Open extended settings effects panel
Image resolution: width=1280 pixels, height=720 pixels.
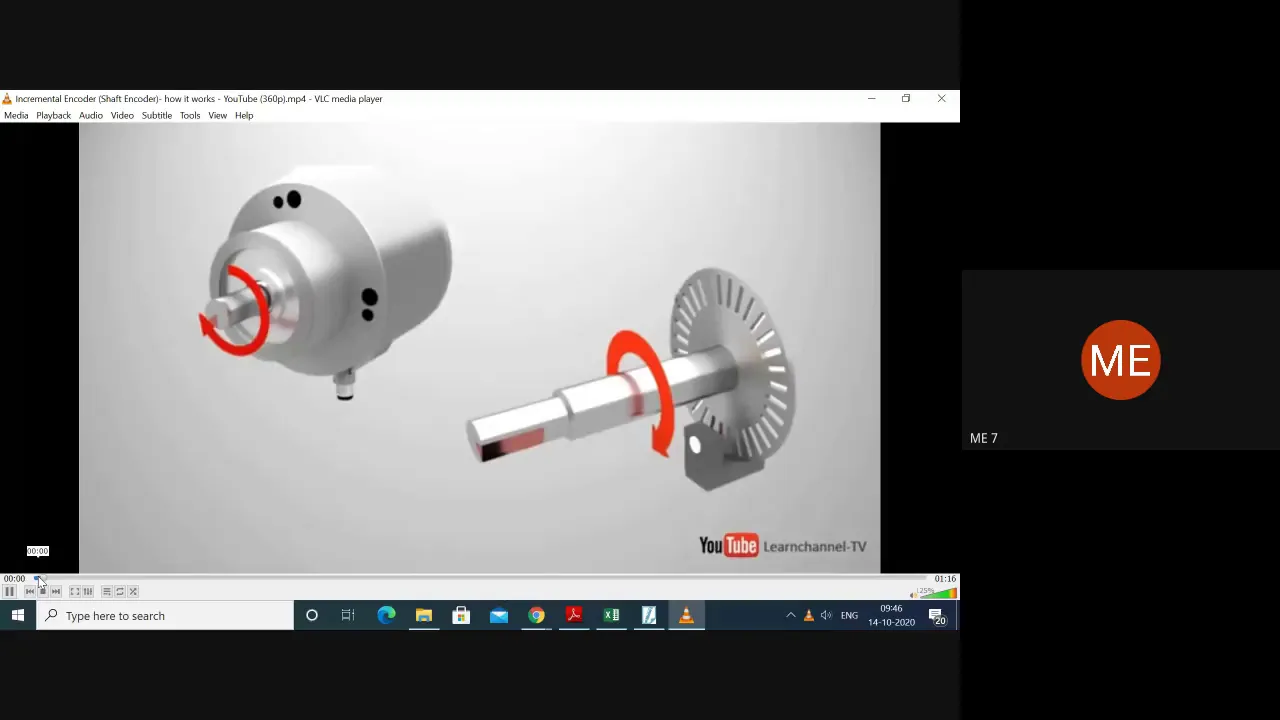tap(88, 591)
